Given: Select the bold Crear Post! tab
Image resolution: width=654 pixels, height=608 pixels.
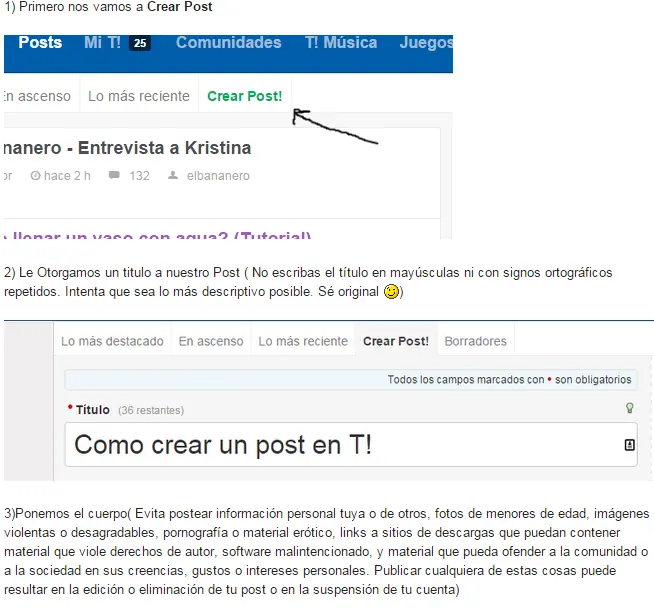Looking at the screenshot, I should pos(396,342).
